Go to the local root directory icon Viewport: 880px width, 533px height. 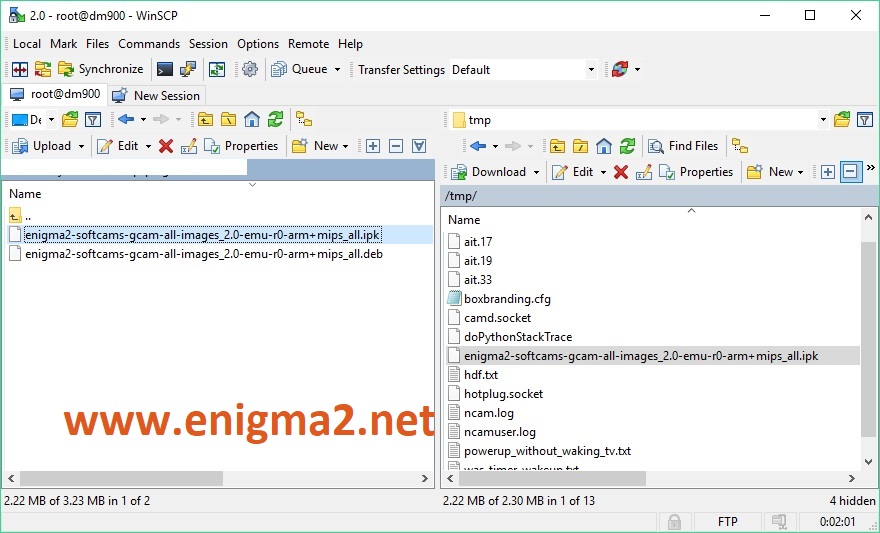coord(228,120)
